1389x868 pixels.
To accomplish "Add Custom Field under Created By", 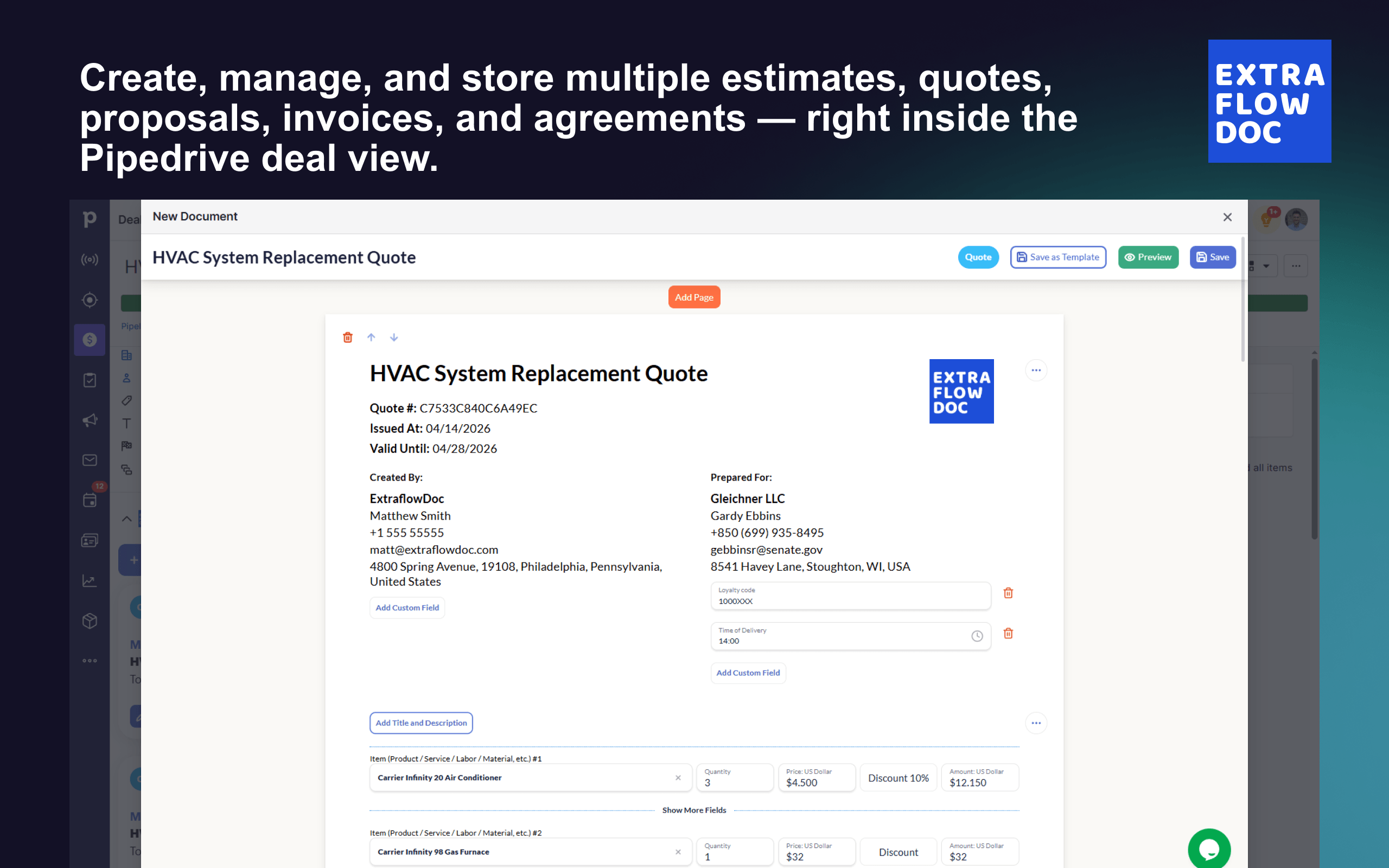I will point(407,608).
